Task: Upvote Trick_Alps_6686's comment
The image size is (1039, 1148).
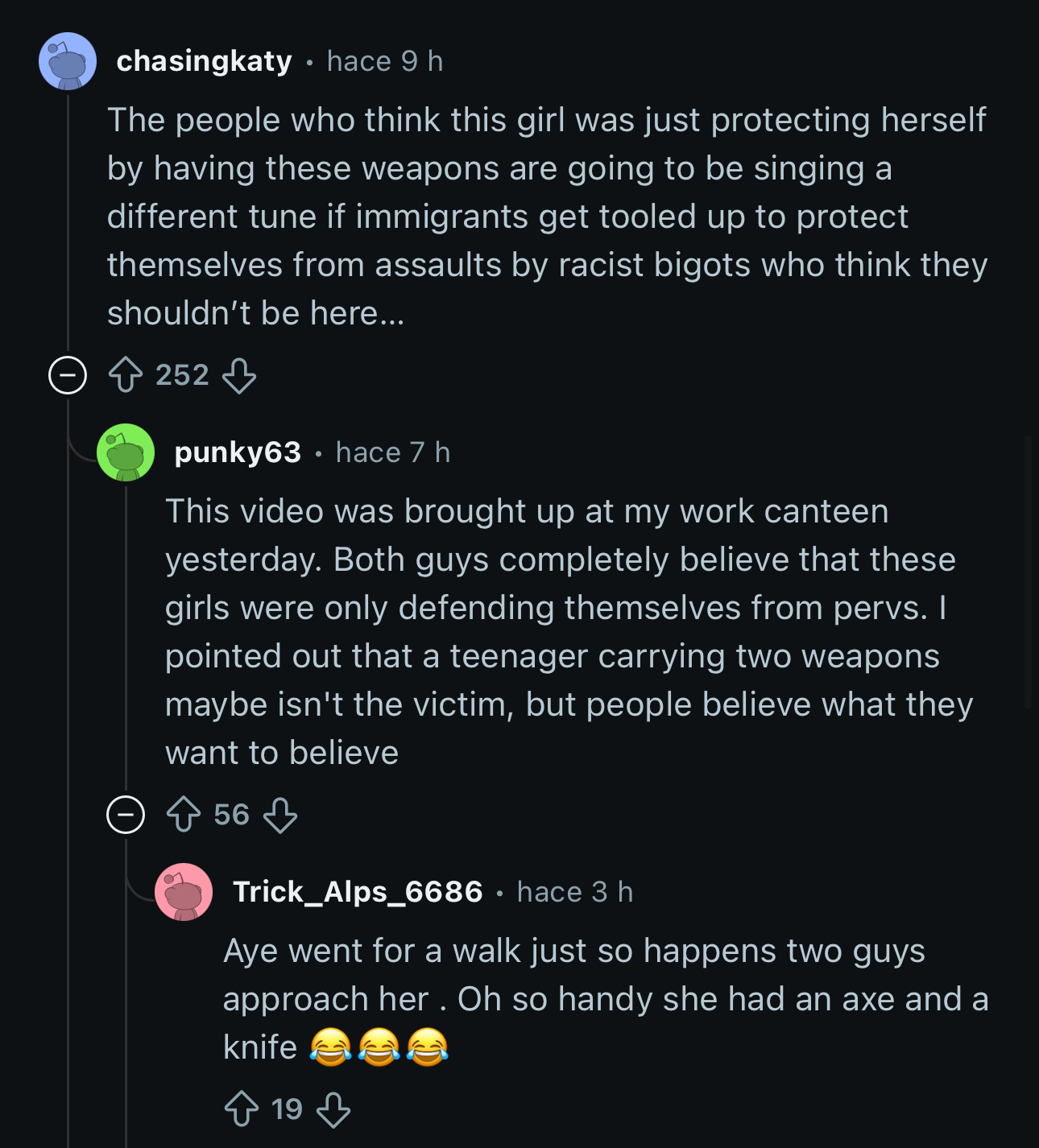Action: [242, 1109]
